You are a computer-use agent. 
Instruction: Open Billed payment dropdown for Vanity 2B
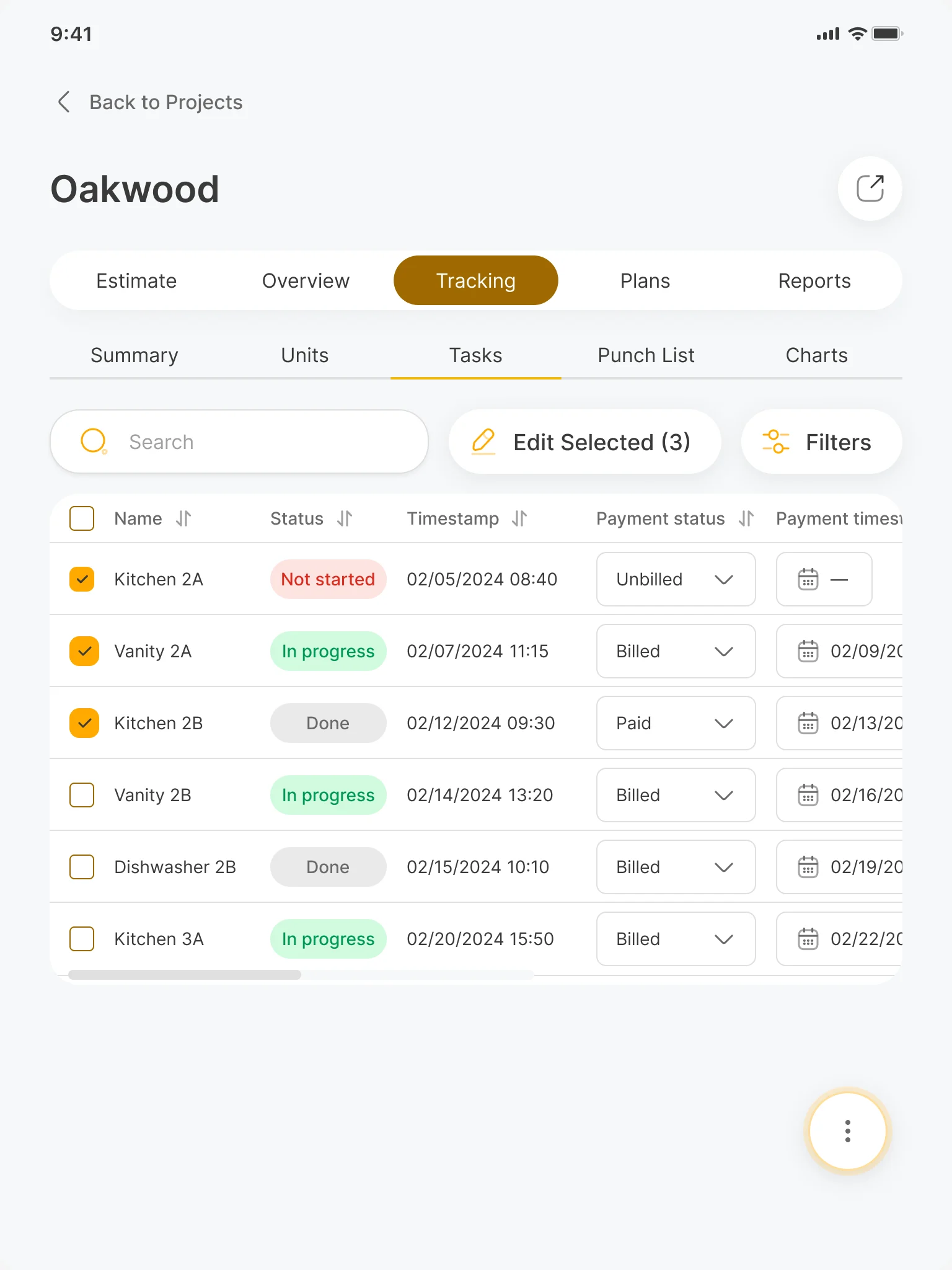point(676,795)
